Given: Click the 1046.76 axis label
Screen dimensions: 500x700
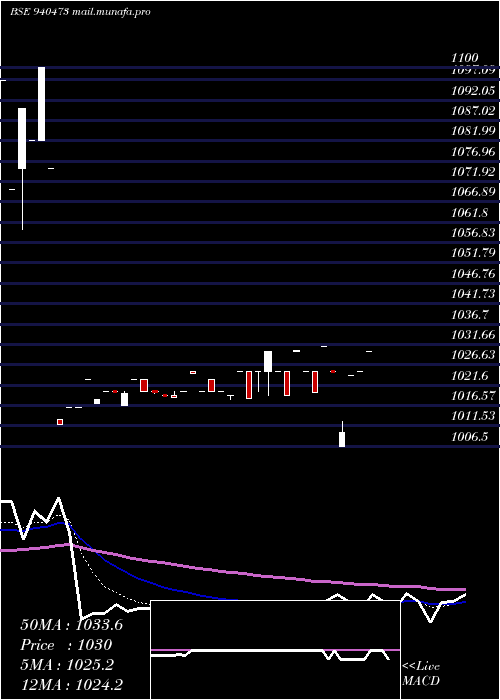Looking at the screenshot, I should (473, 273).
